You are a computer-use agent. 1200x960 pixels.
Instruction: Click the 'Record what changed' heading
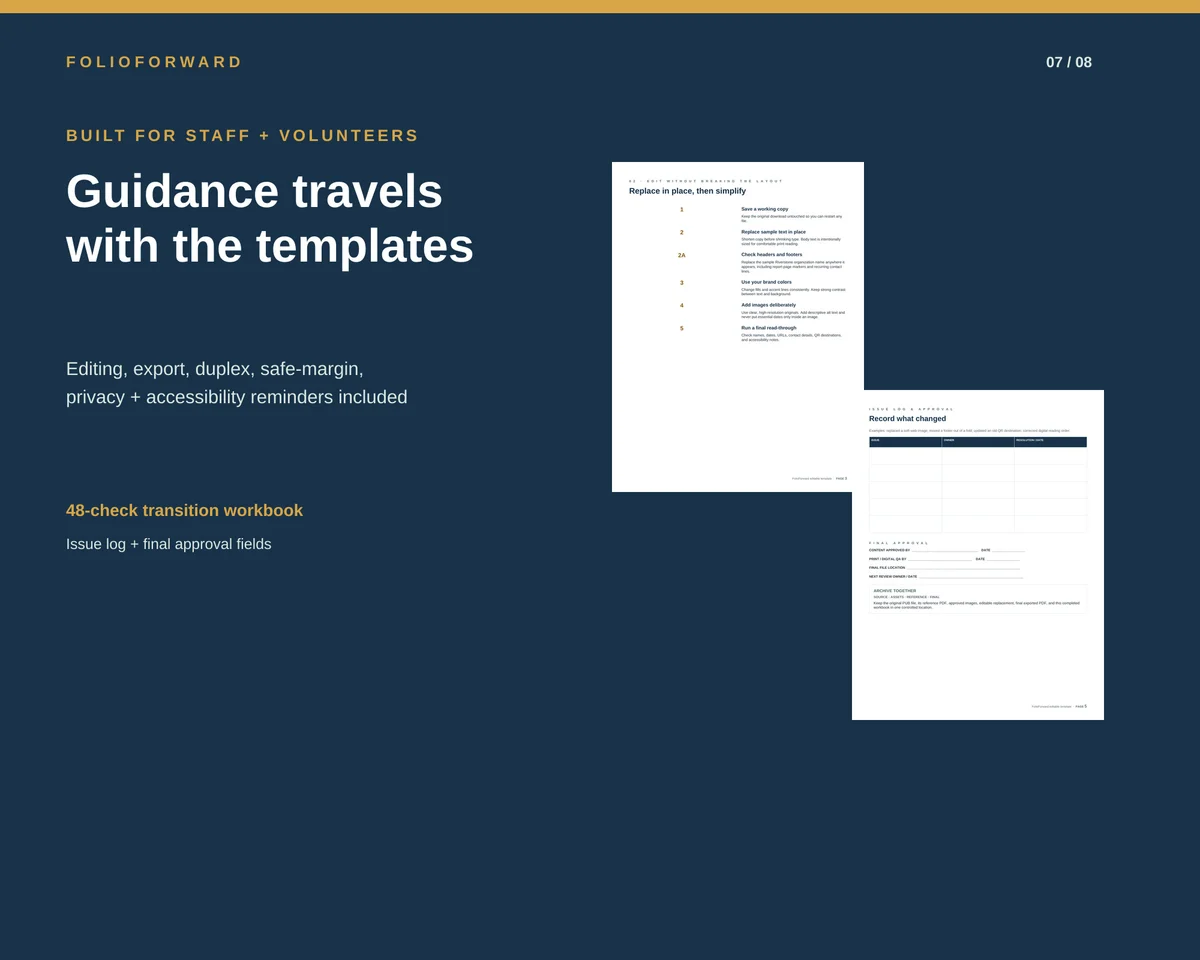[x=907, y=419]
